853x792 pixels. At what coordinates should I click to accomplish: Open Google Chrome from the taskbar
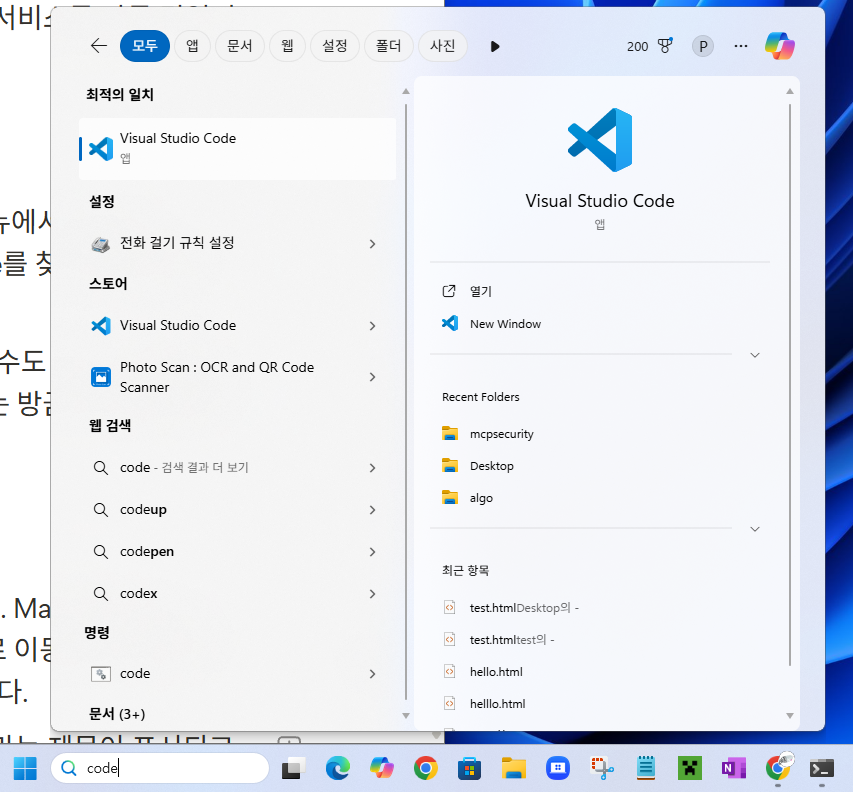coord(426,768)
